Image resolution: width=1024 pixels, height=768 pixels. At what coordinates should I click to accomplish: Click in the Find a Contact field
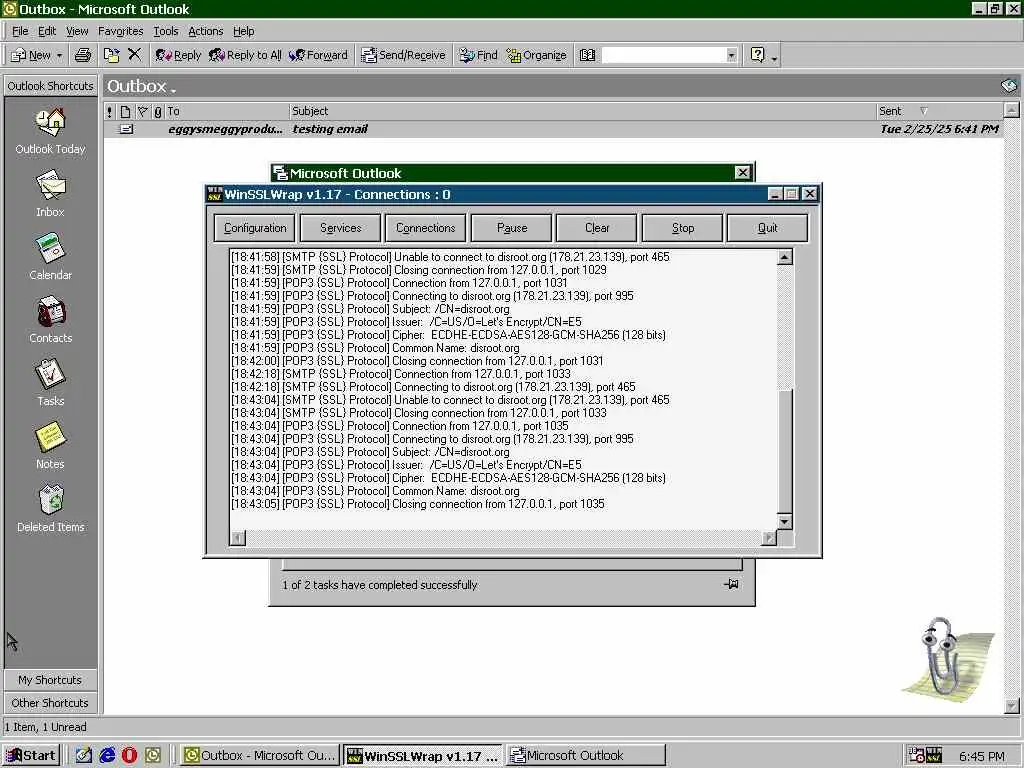(x=663, y=56)
